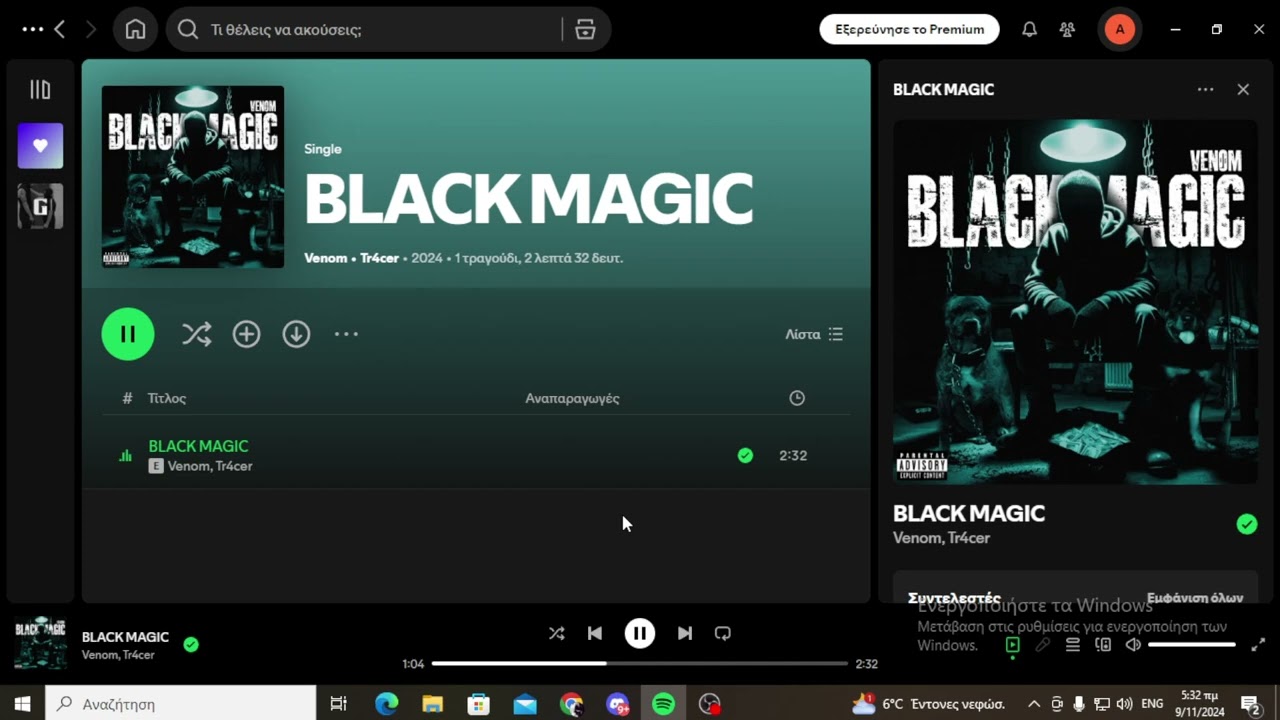
Task: Pause the album with the big green button
Action: [128, 334]
